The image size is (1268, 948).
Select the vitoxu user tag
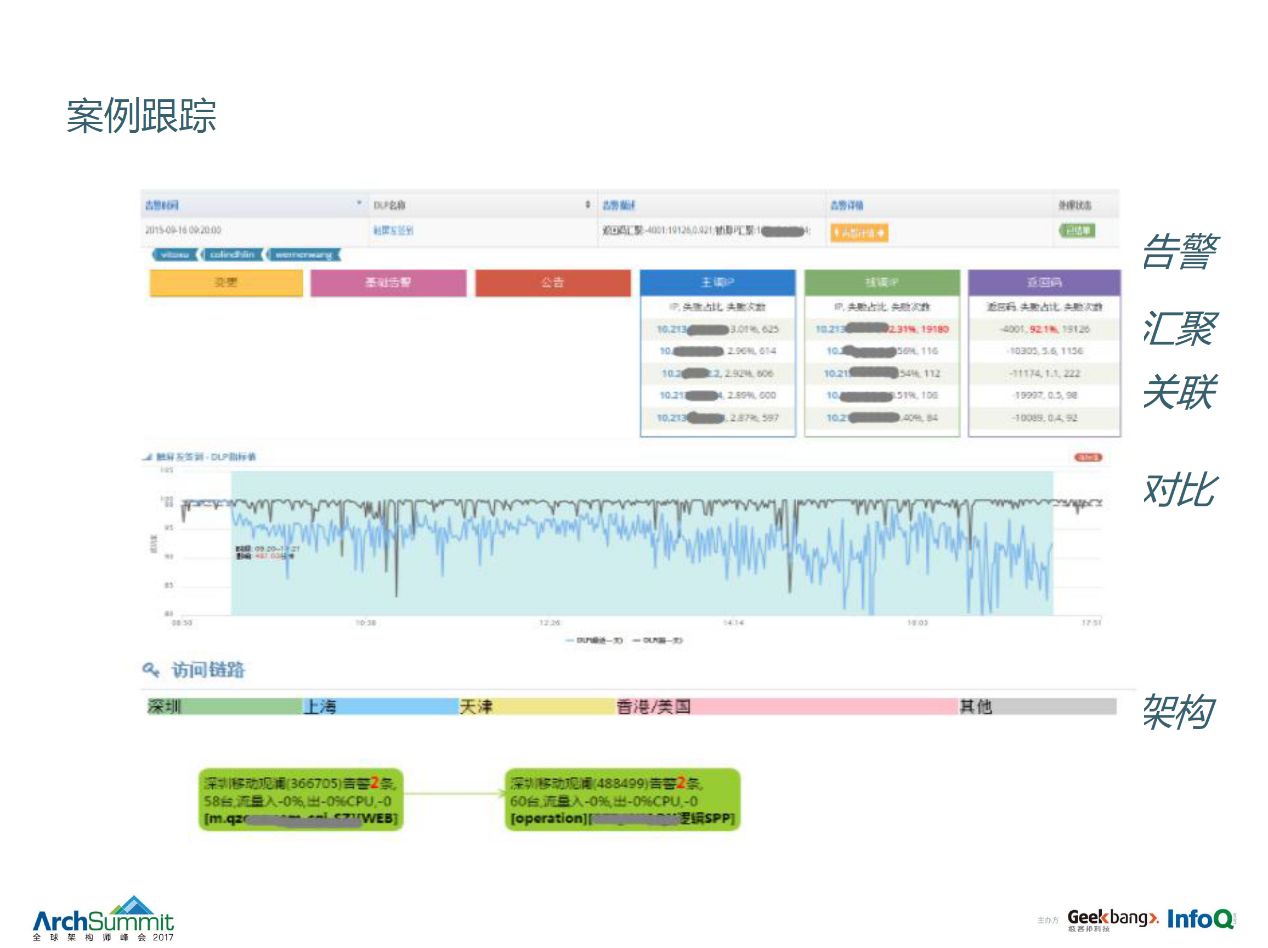click(x=174, y=255)
